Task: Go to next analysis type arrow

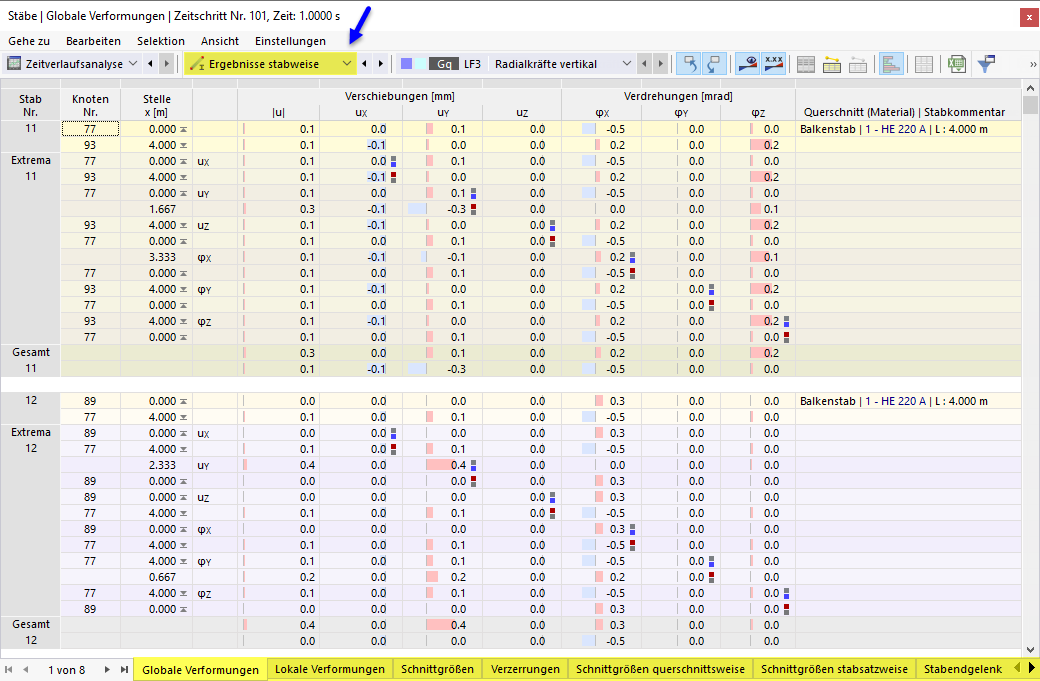Action: pos(166,64)
